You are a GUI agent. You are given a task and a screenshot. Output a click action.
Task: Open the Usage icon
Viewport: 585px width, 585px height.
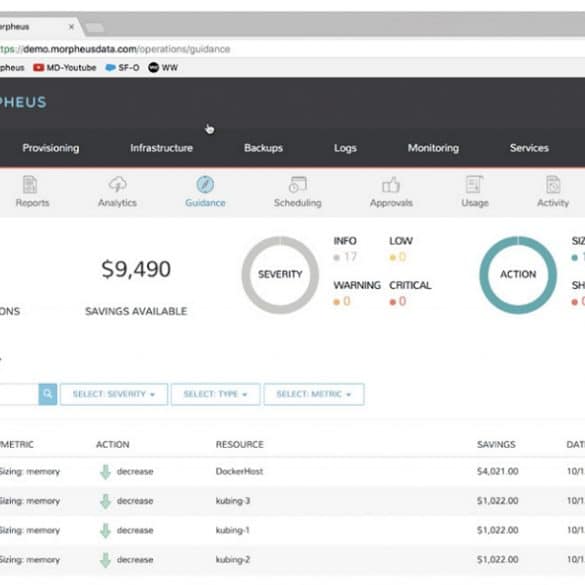pyautogui.click(x=475, y=184)
